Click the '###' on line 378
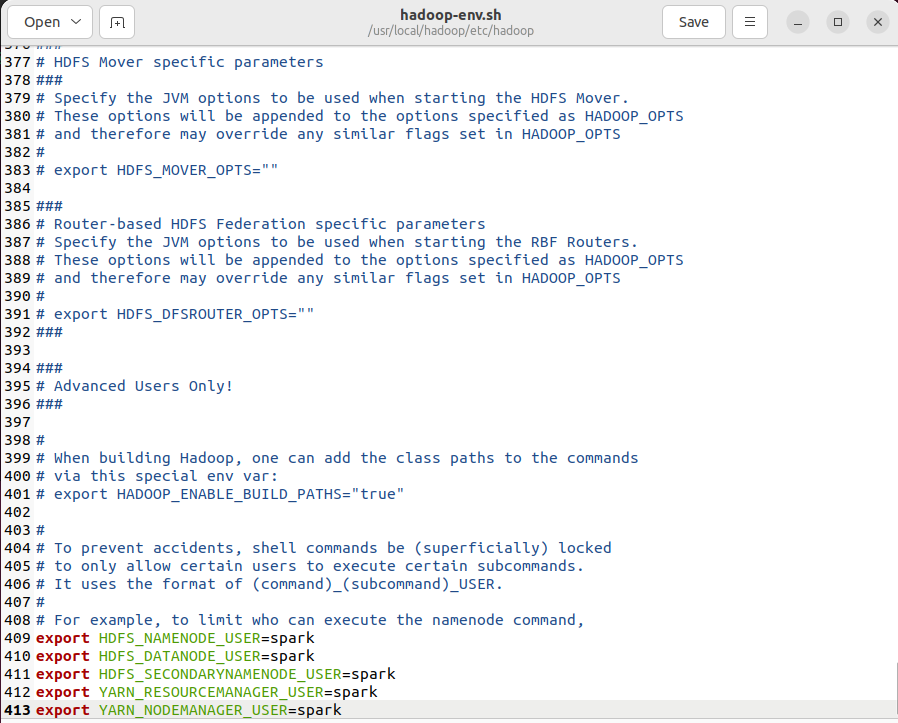Screen dimensions: 898x723 click(49, 80)
